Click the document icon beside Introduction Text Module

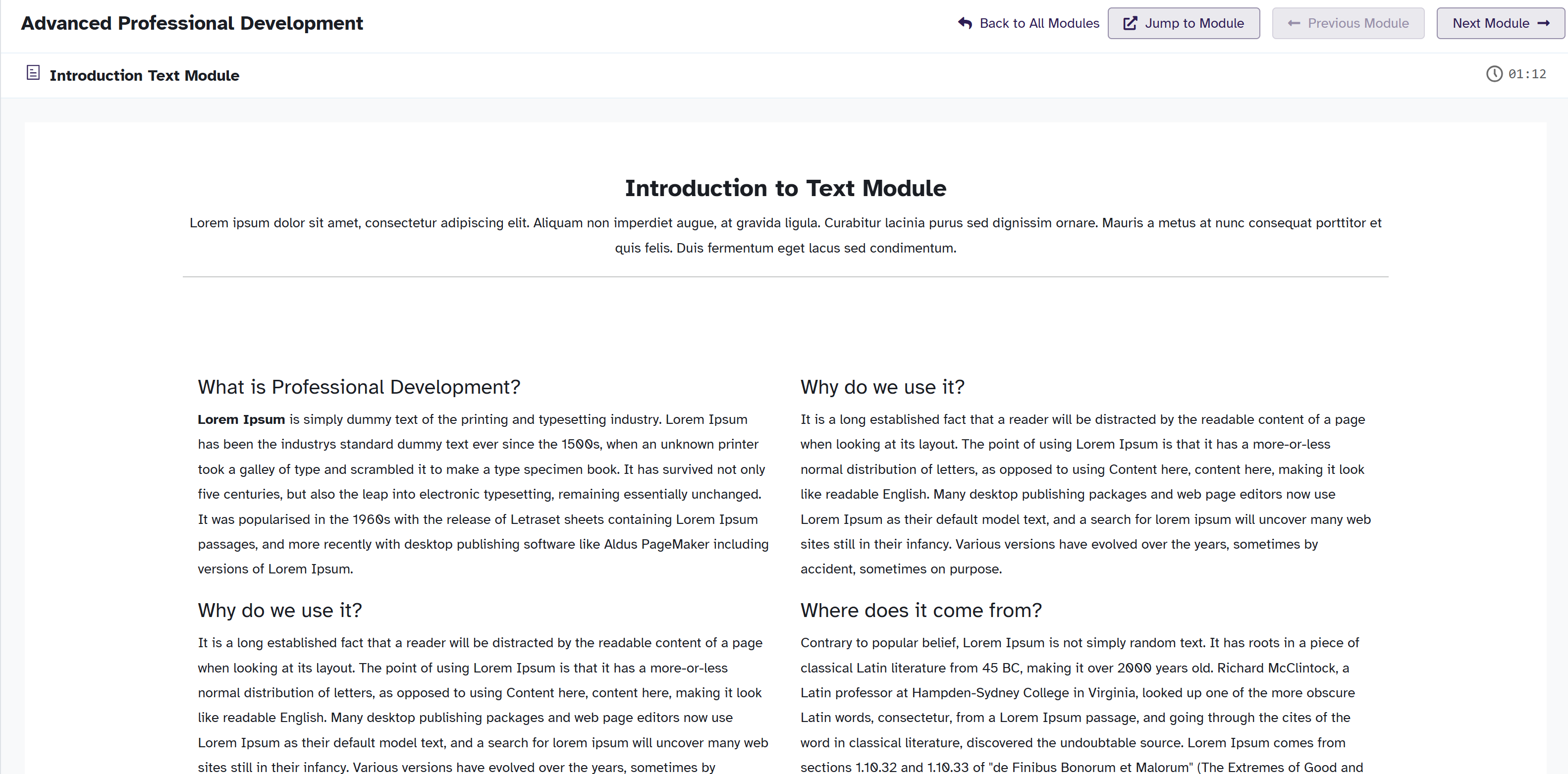click(34, 73)
